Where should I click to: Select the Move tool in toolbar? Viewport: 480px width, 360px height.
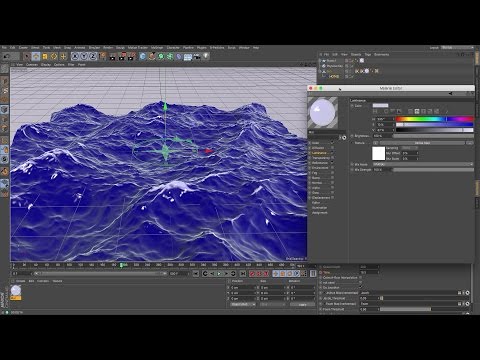click(x=36, y=56)
